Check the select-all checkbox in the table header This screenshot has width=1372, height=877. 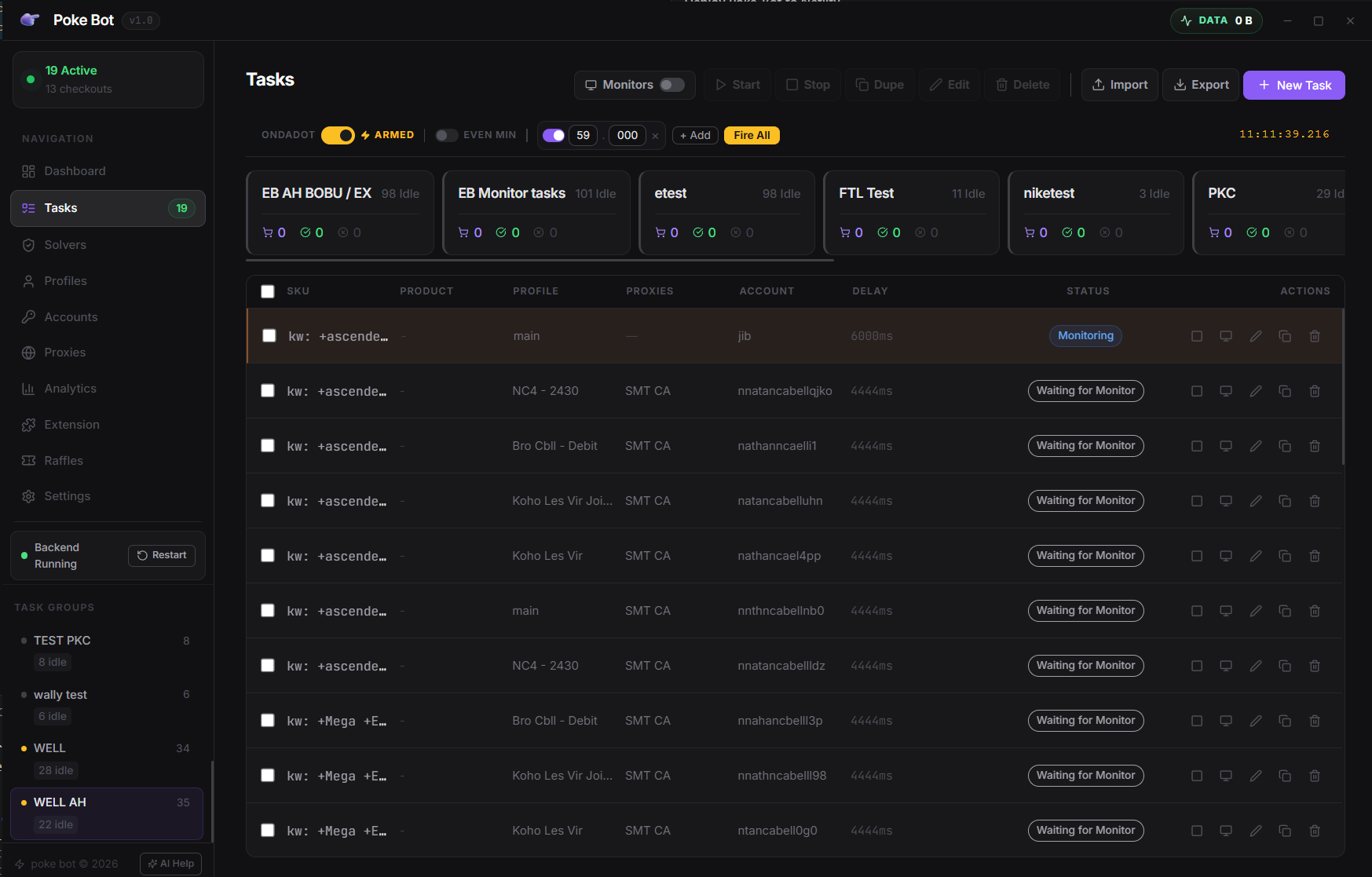pyautogui.click(x=268, y=291)
